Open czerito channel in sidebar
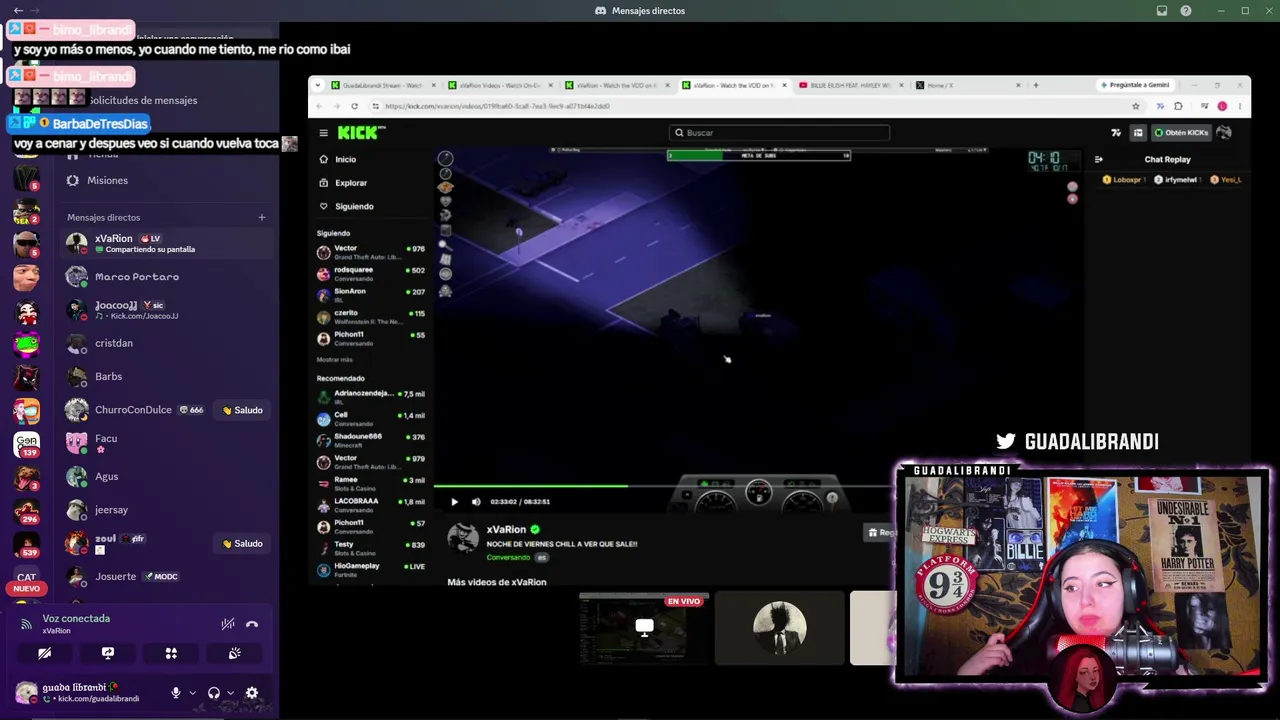This screenshot has height=720, width=1280. coord(371,317)
